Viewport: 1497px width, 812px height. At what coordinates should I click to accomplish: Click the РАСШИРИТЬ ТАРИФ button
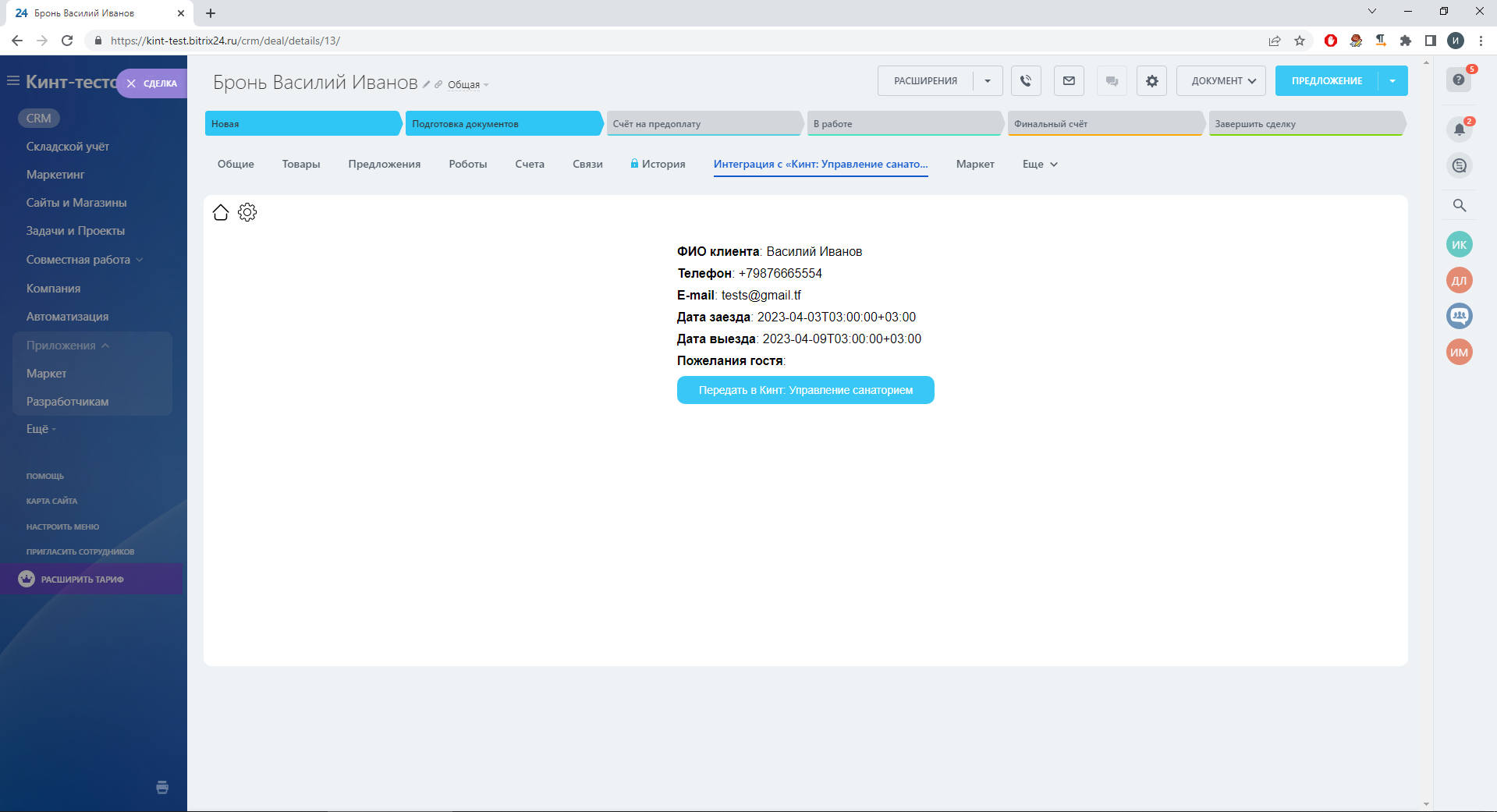click(82, 580)
